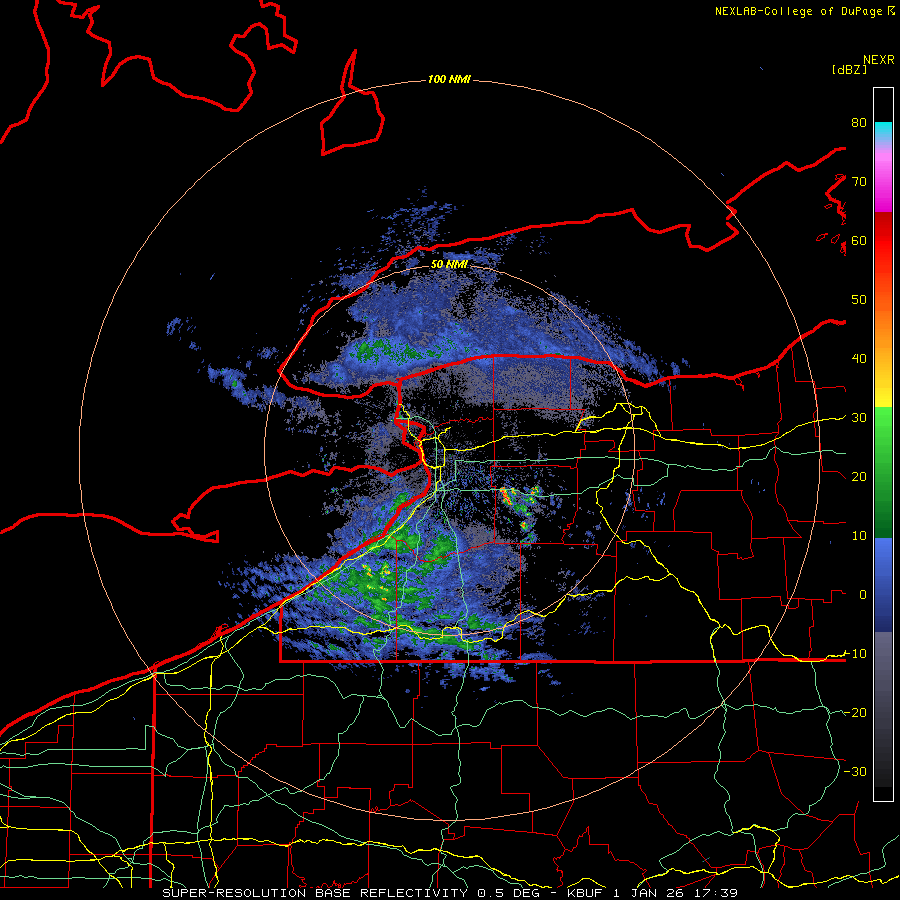900x900 pixels.
Task: Click the -20 value on the dBZ scale
Action: 855,712
